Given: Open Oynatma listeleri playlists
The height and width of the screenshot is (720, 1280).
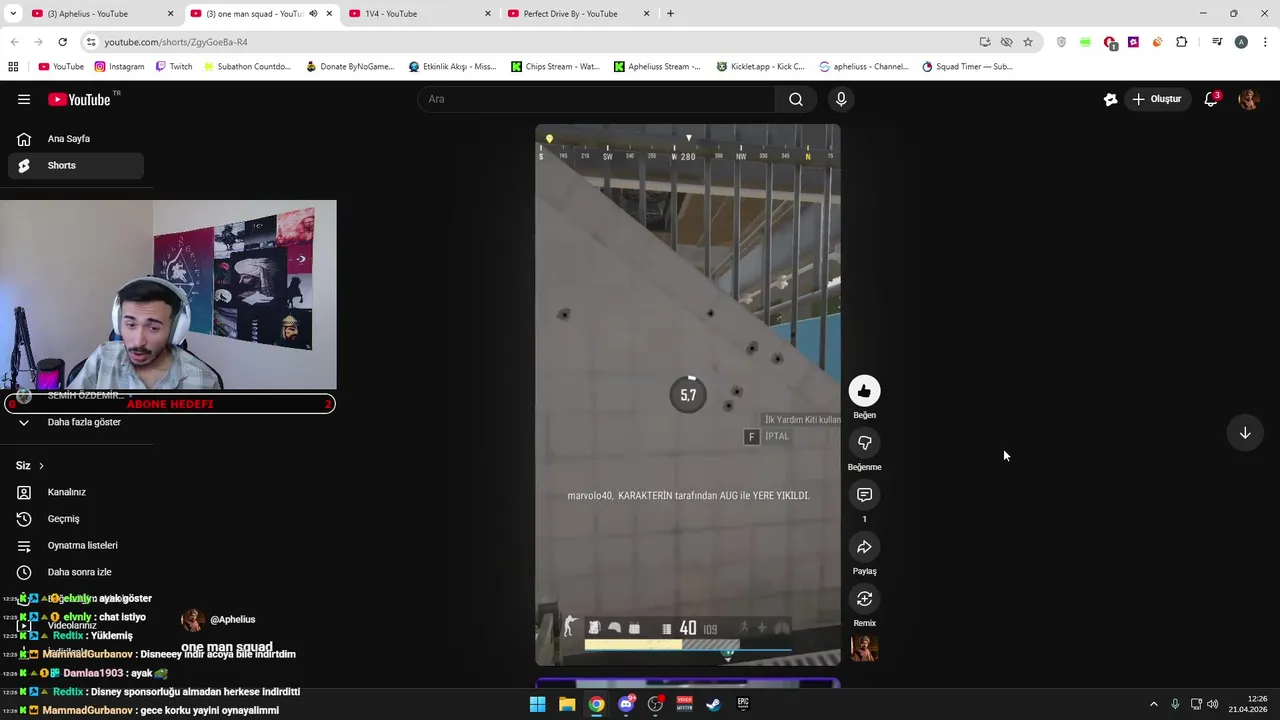Looking at the screenshot, I should click(x=76, y=545).
